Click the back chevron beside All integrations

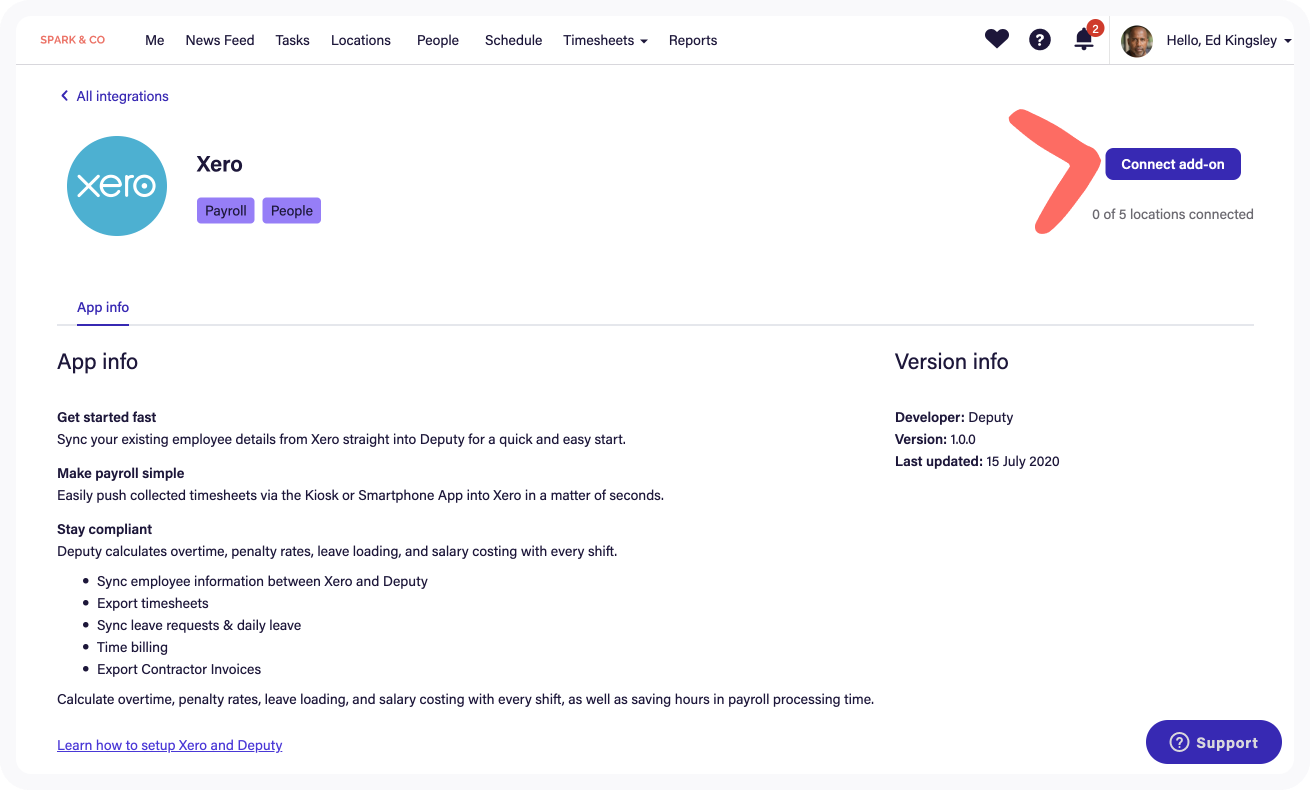coord(63,95)
